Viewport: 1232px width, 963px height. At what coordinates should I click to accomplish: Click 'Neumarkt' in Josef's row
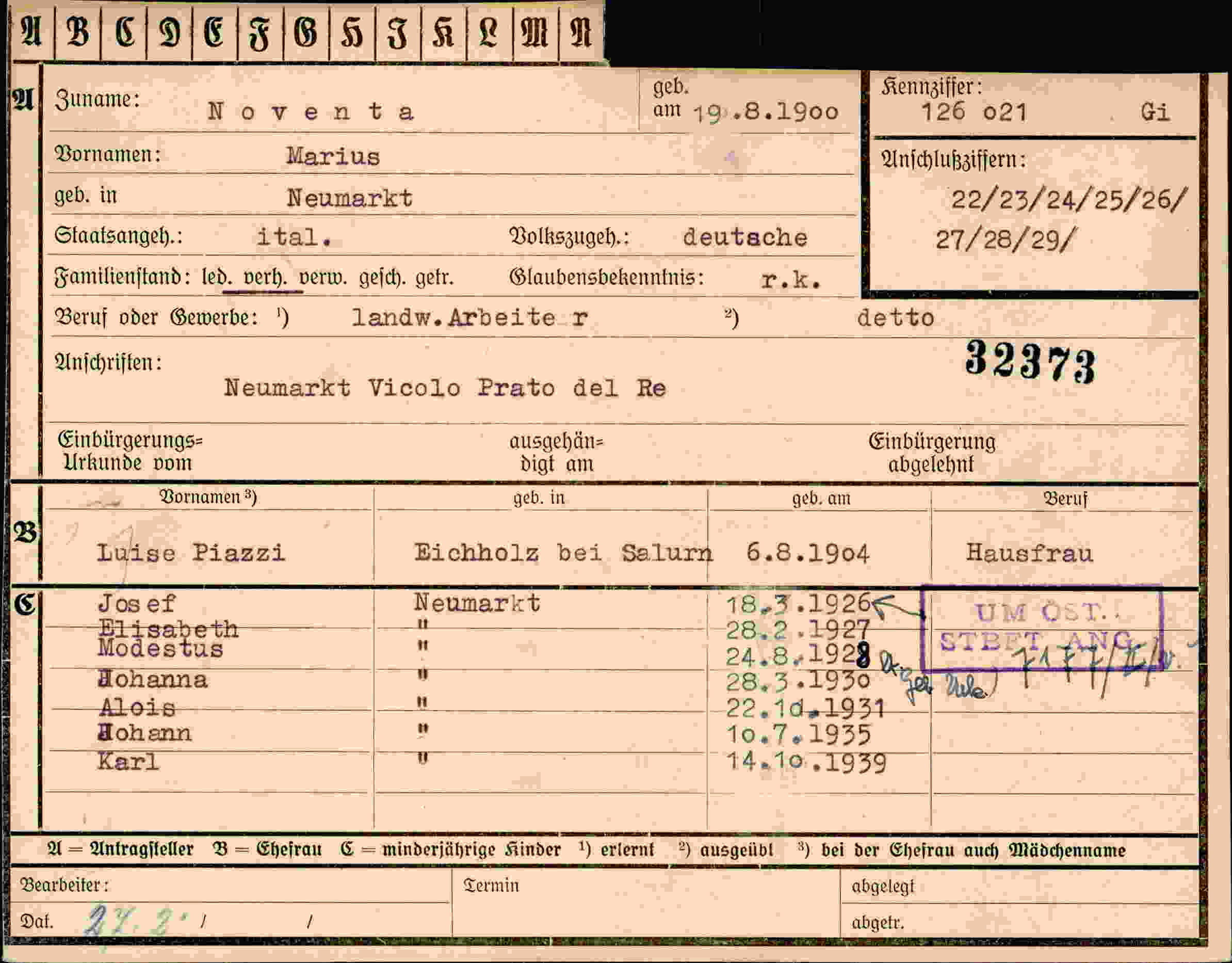[477, 603]
